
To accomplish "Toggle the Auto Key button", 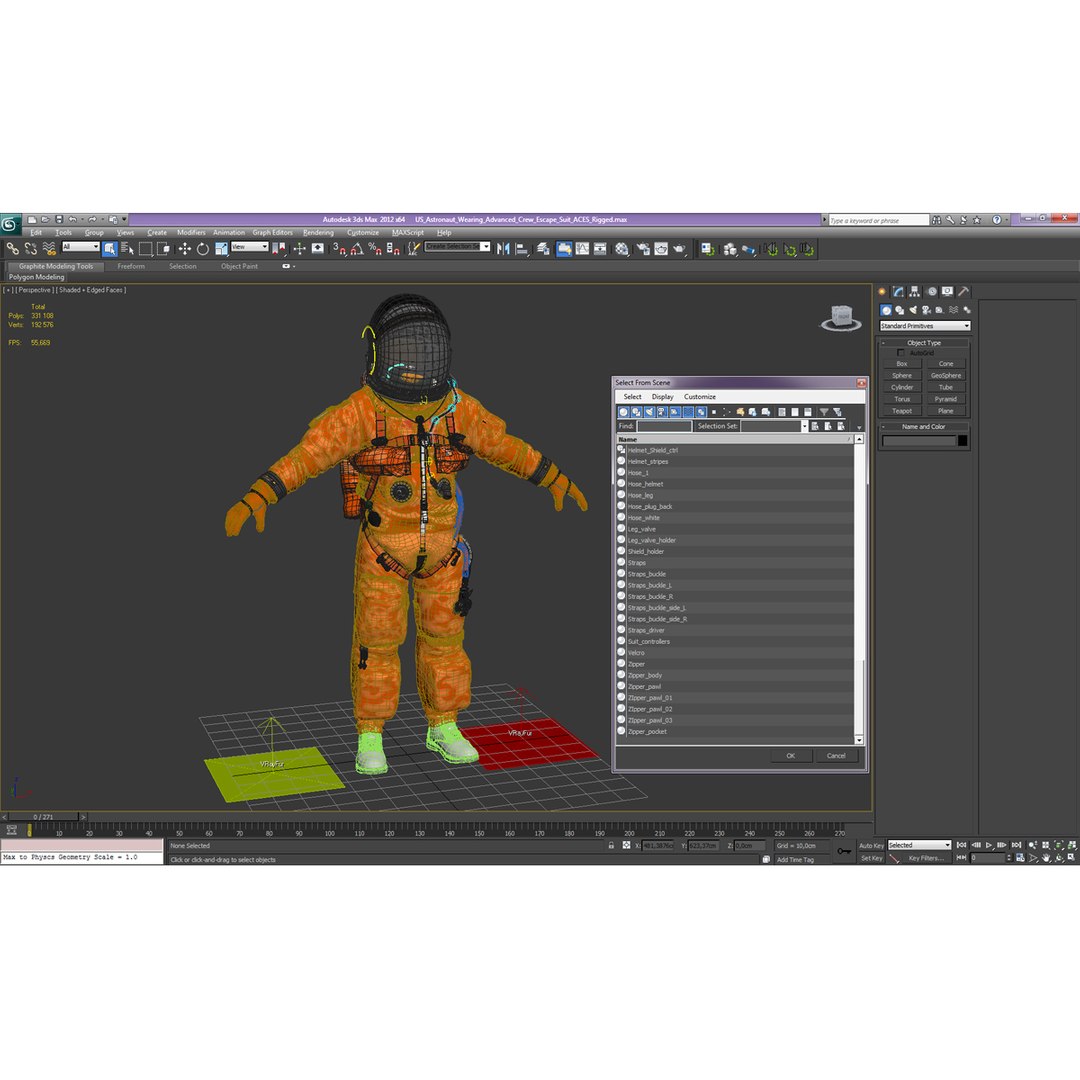I will 871,846.
